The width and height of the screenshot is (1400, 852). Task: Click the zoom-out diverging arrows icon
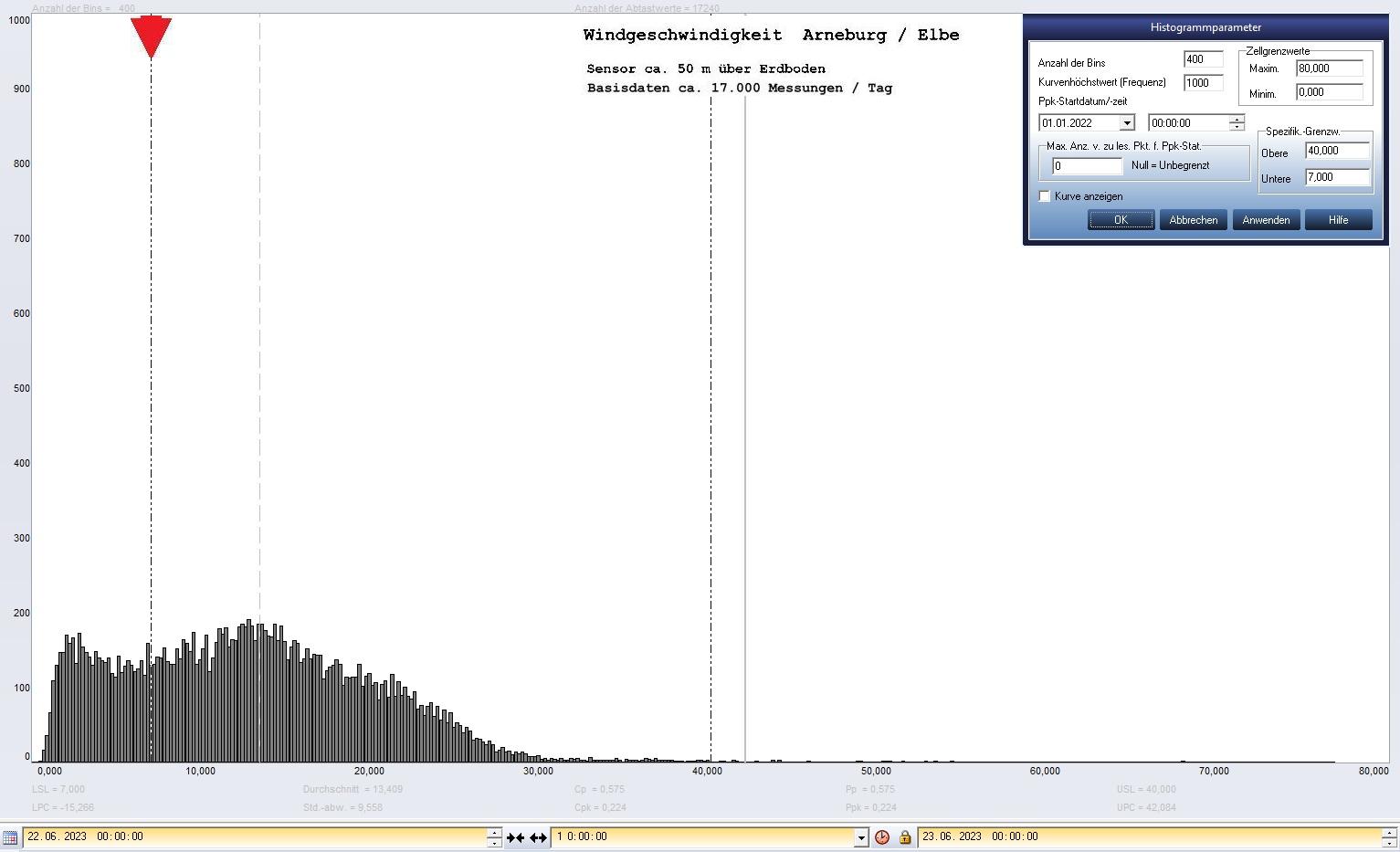tap(538, 837)
